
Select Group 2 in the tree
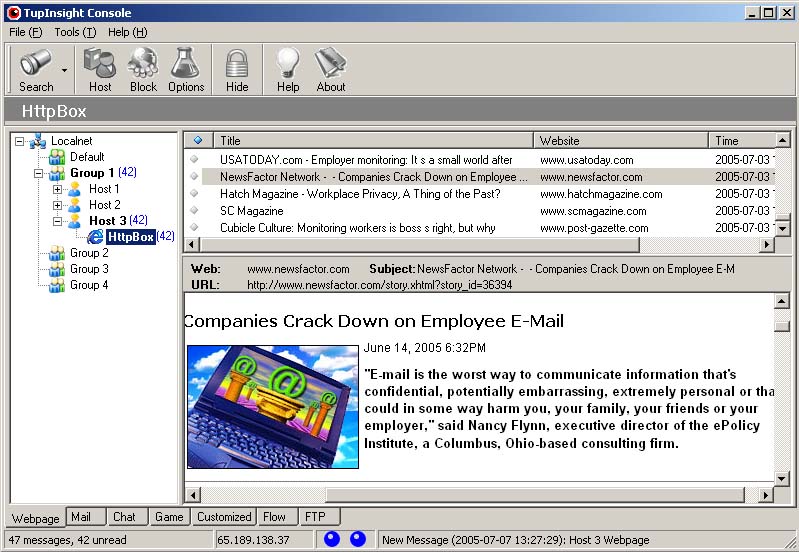coord(89,253)
